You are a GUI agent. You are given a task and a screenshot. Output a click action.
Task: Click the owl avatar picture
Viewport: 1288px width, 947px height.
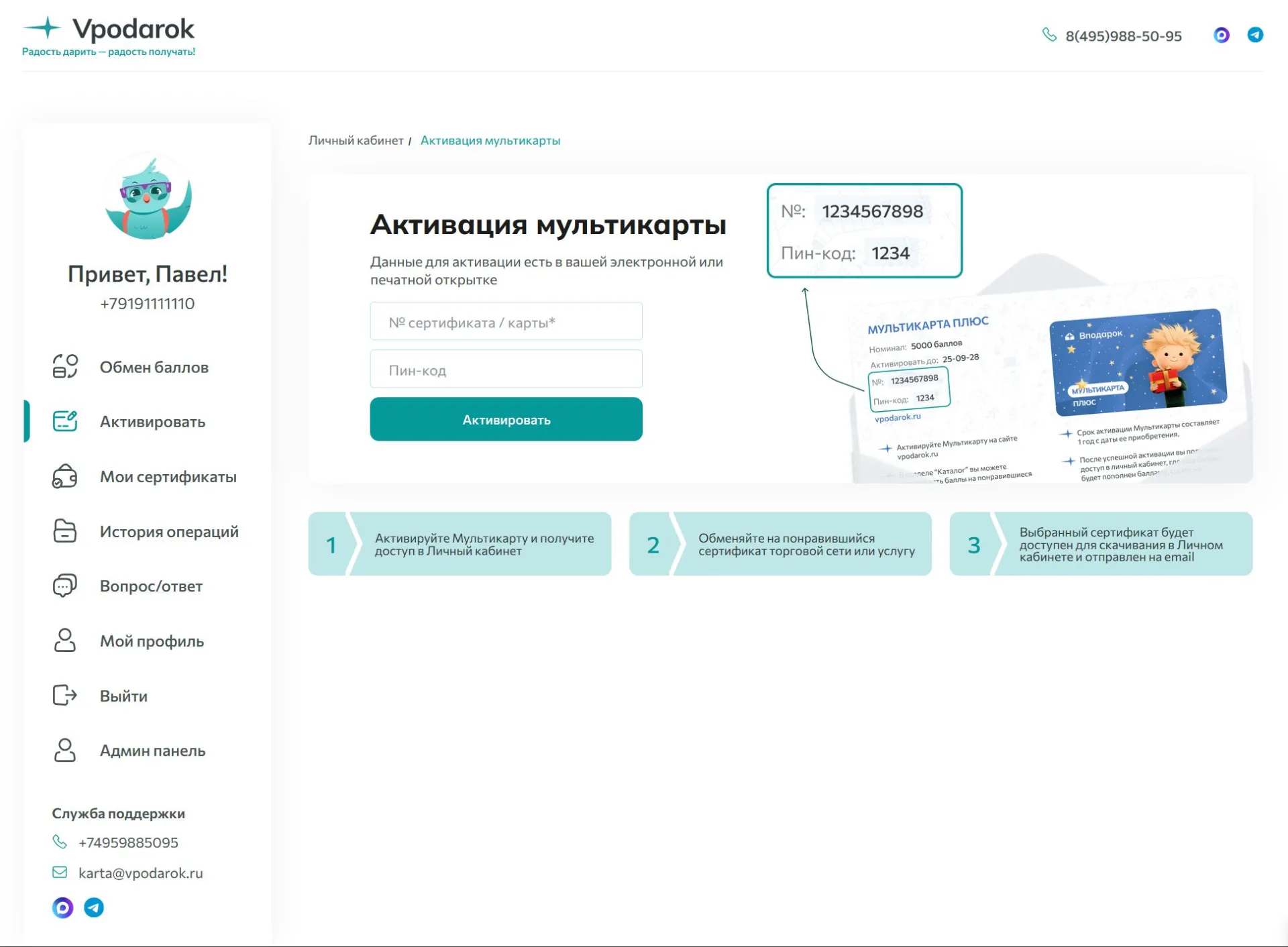[x=148, y=197]
